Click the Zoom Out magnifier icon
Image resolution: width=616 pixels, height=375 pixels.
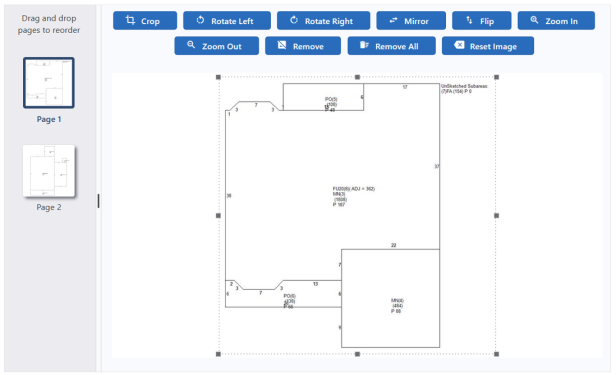click(191, 45)
